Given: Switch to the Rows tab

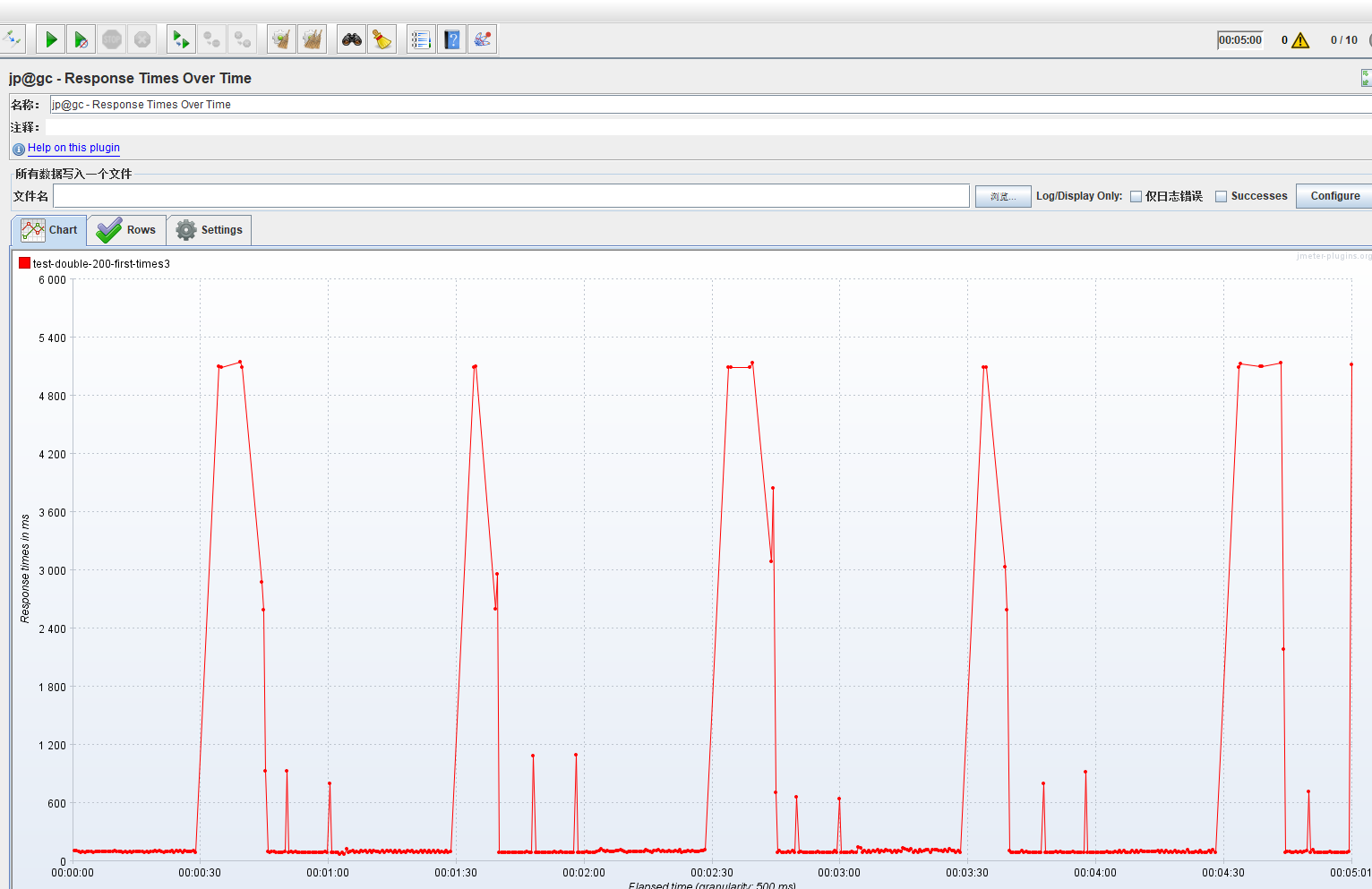Looking at the screenshot, I should [127, 230].
